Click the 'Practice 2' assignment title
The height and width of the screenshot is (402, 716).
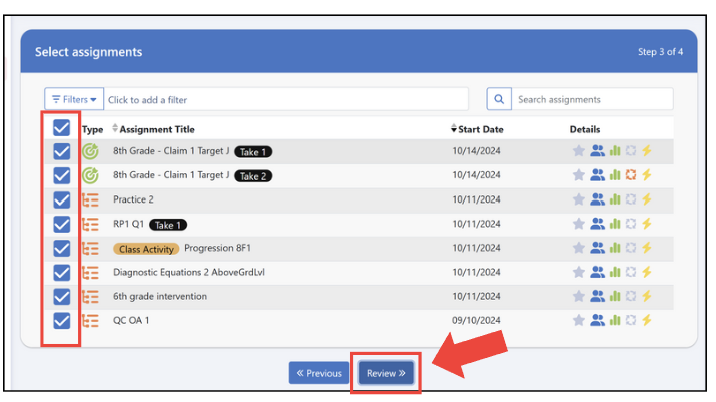pyautogui.click(x=133, y=200)
